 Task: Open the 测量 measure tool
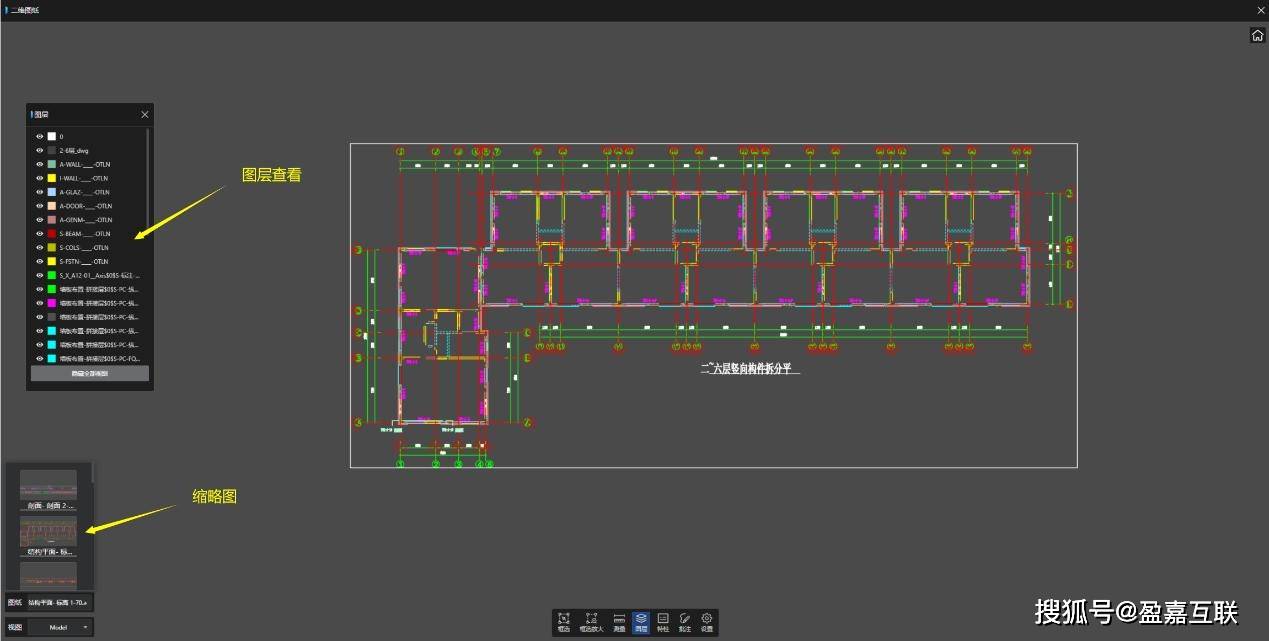click(619, 622)
